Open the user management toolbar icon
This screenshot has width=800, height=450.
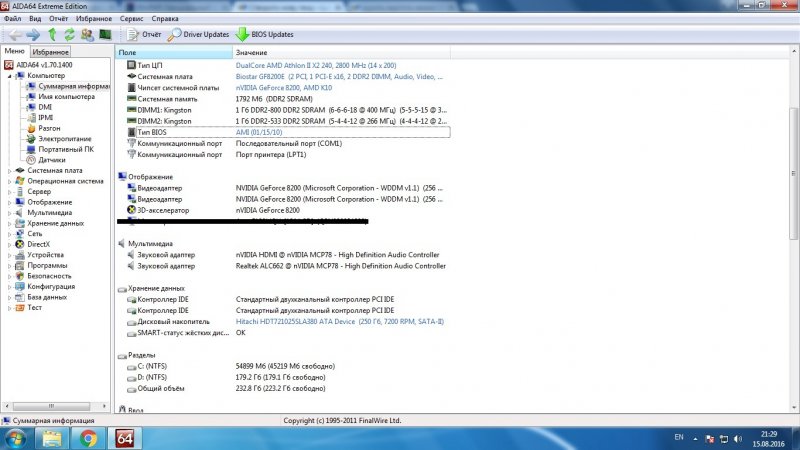pyautogui.click(x=86, y=35)
